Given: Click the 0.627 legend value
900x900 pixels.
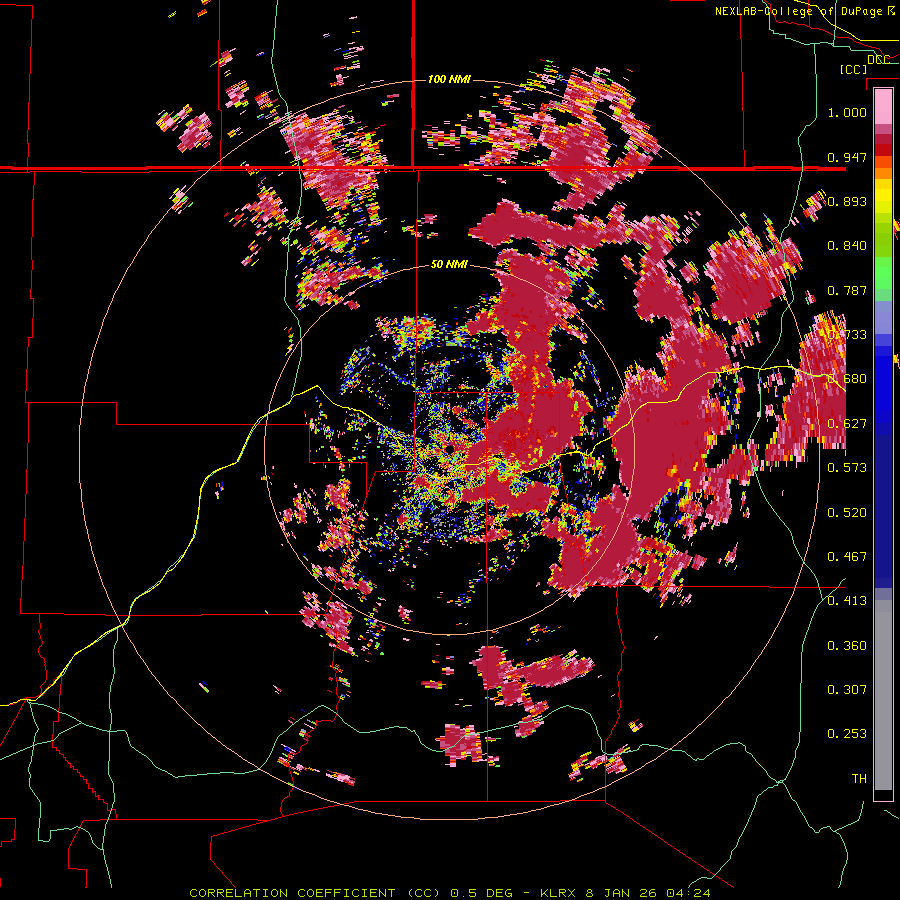Looking at the screenshot, I should (847, 424).
